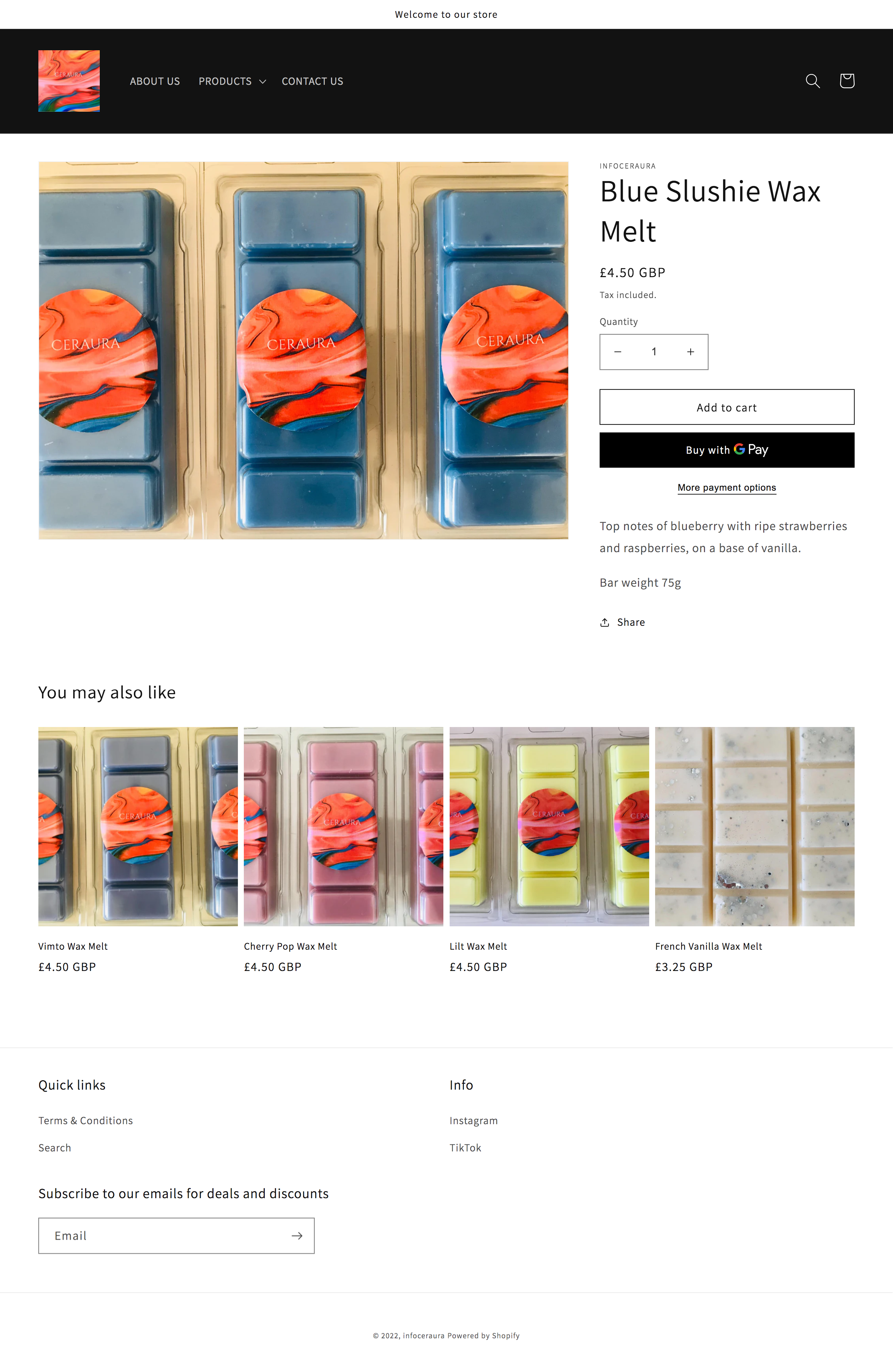Viewport: 893px width, 1372px height.
Task: Click the Ceraura store logo
Action: (69, 81)
